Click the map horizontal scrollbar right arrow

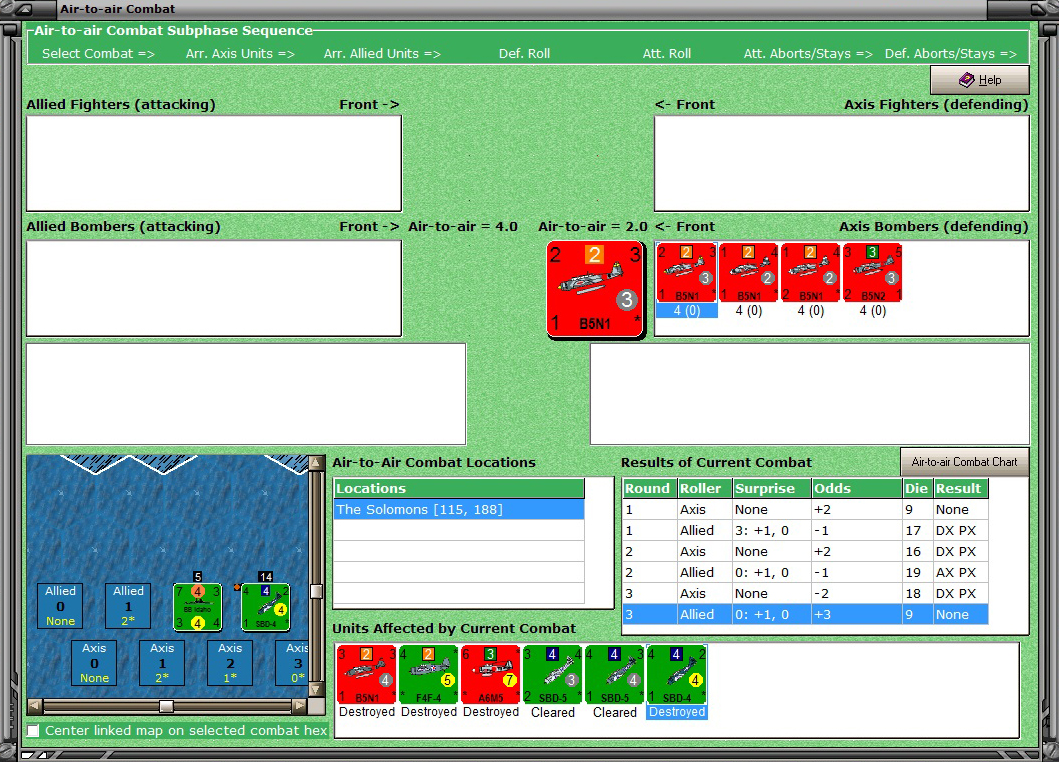pyautogui.click(x=299, y=706)
